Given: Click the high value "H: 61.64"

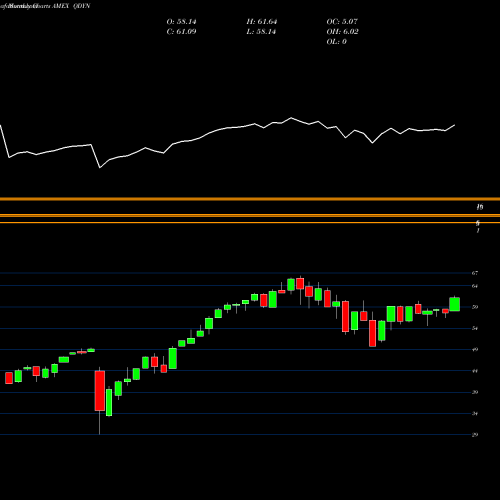Looking at the screenshot, I should 262,22.
